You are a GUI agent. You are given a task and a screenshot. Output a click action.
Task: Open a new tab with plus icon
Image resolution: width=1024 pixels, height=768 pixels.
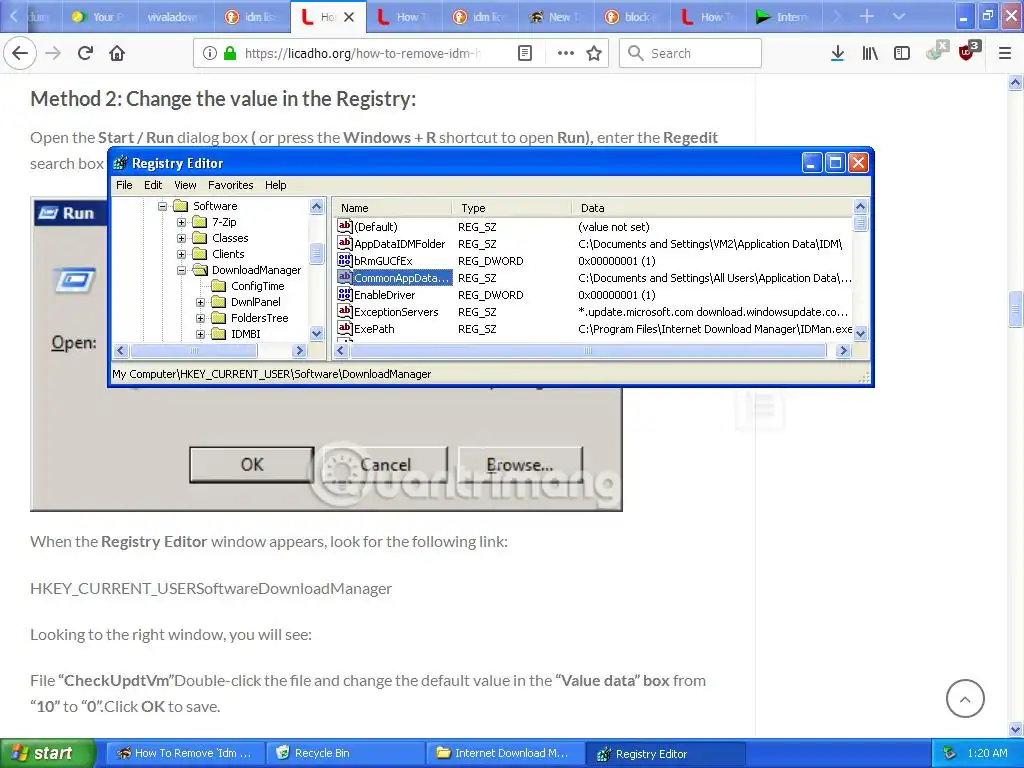click(867, 16)
